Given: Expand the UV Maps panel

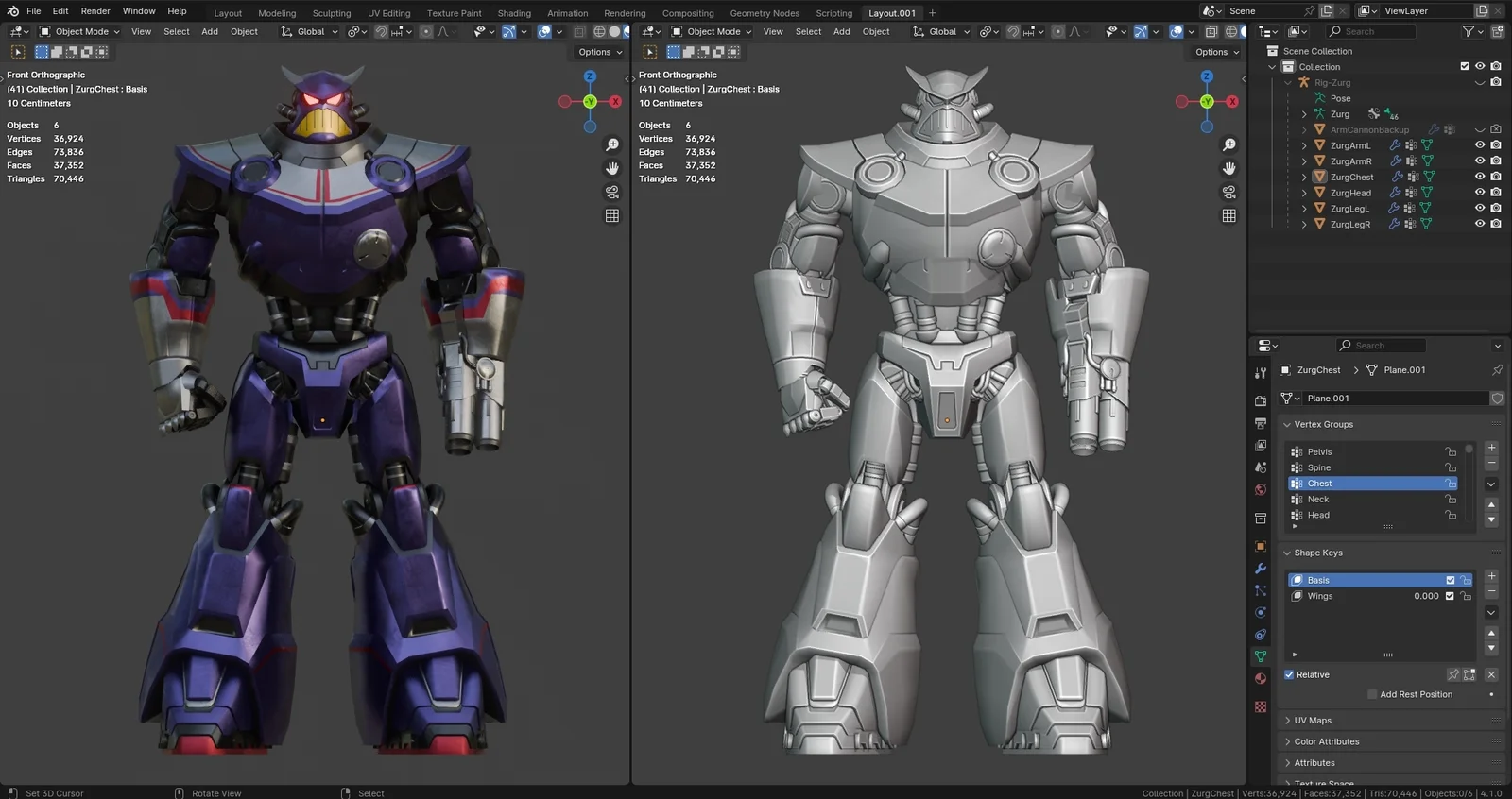Looking at the screenshot, I should coord(1313,721).
